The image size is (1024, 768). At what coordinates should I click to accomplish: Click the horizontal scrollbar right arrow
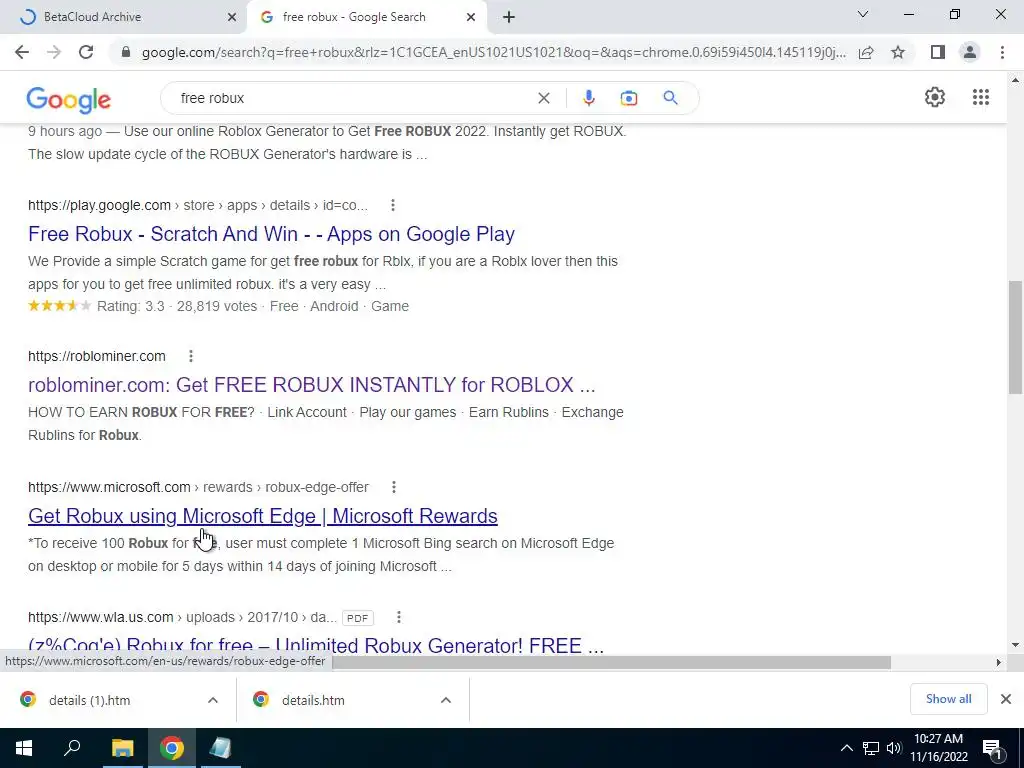(x=999, y=662)
